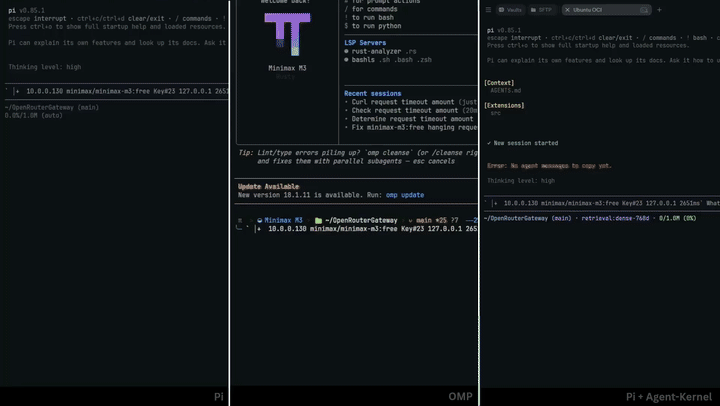
Task: Click the '$ to run python' hint
Action: [x=372, y=26]
